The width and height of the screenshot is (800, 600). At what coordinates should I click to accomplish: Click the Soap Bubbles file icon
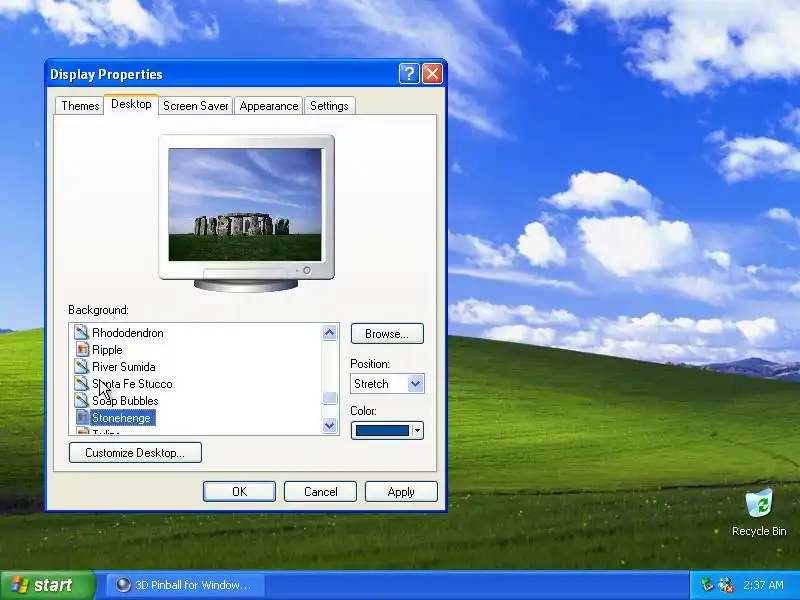81,400
